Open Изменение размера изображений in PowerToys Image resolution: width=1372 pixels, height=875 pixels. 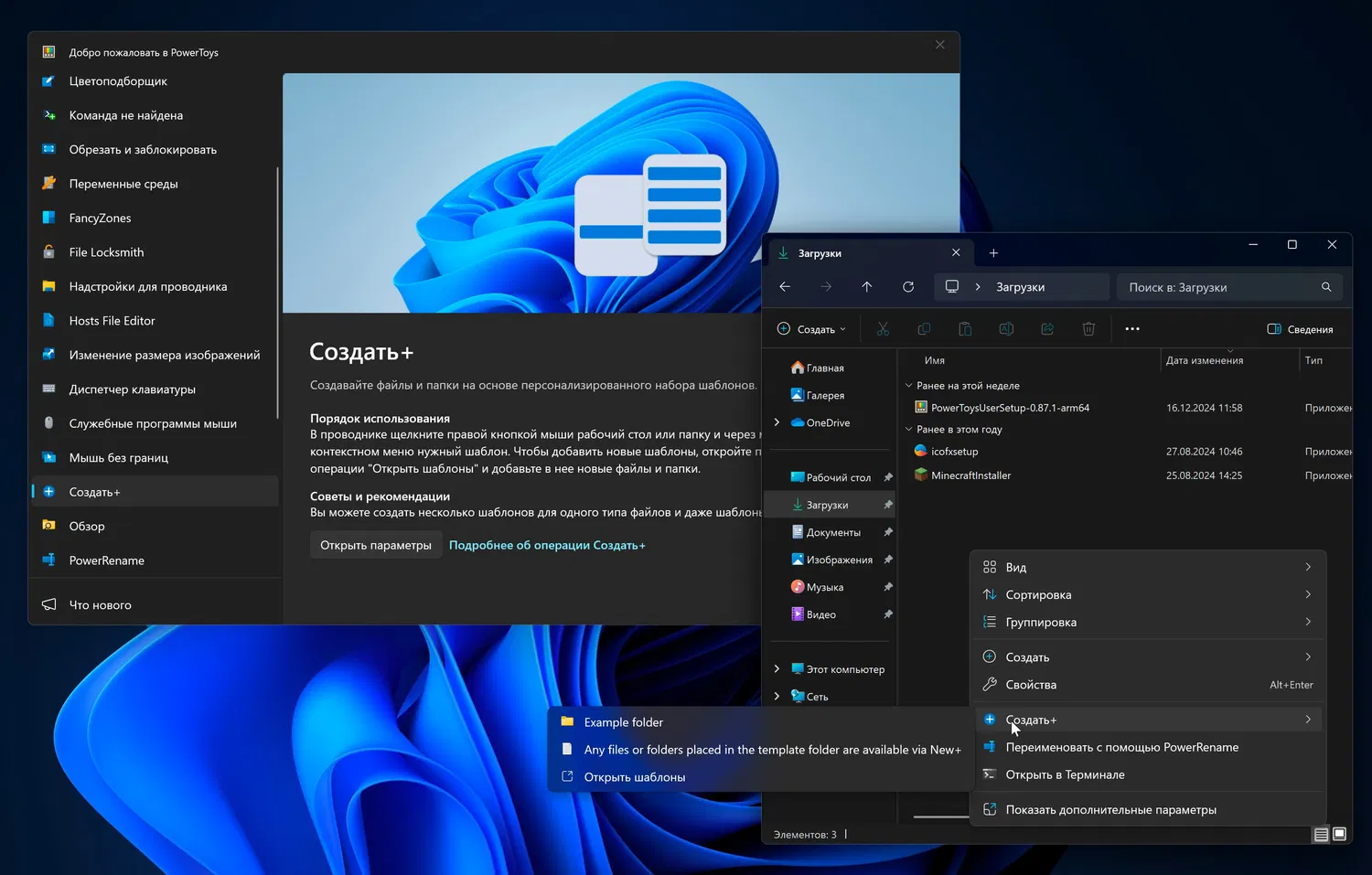[154, 356]
